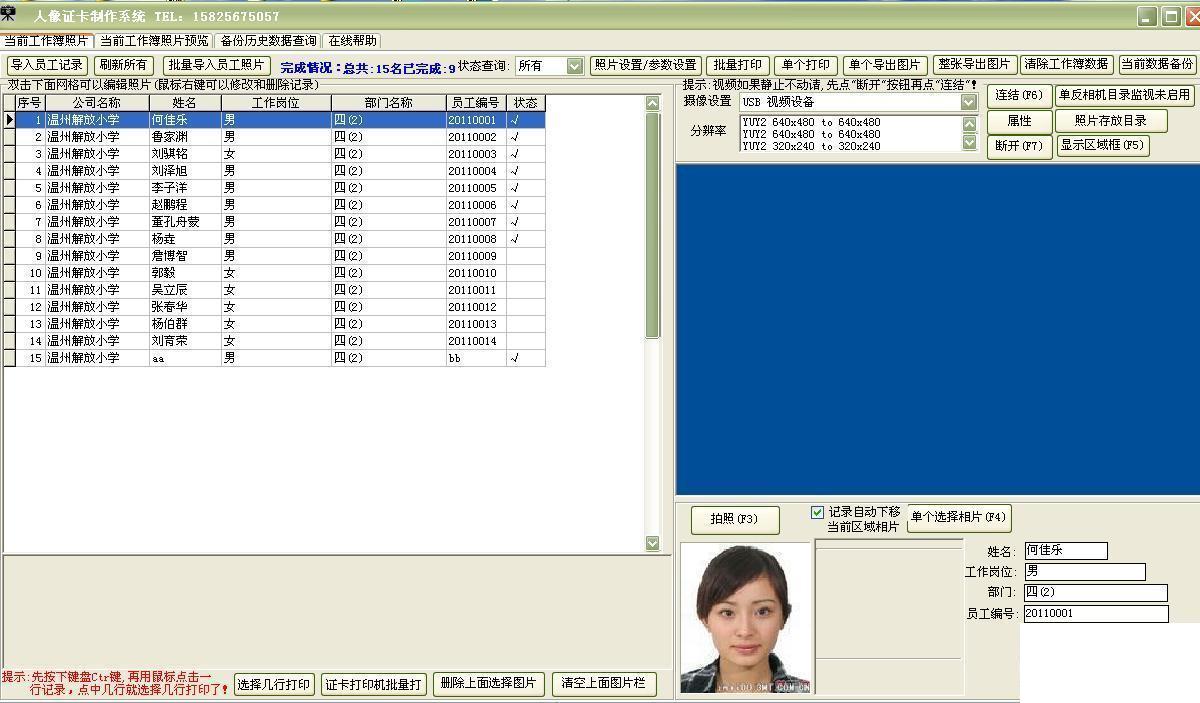This screenshot has width=1200, height=703.
Task: Select the row named aa
Action: point(275,358)
